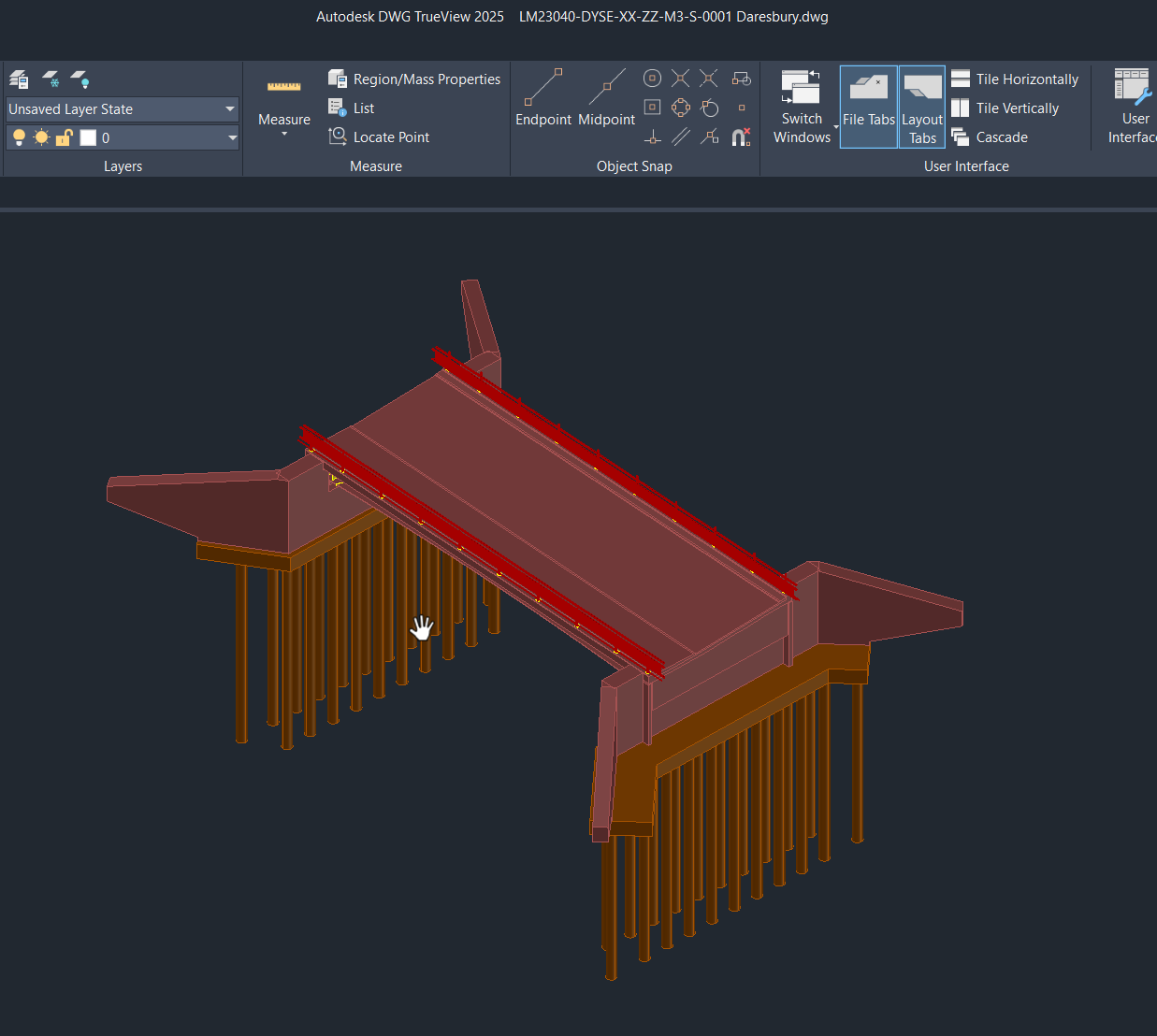Open the current layer dropdown list
This screenshot has height=1036, width=1157.
(232, 137)
